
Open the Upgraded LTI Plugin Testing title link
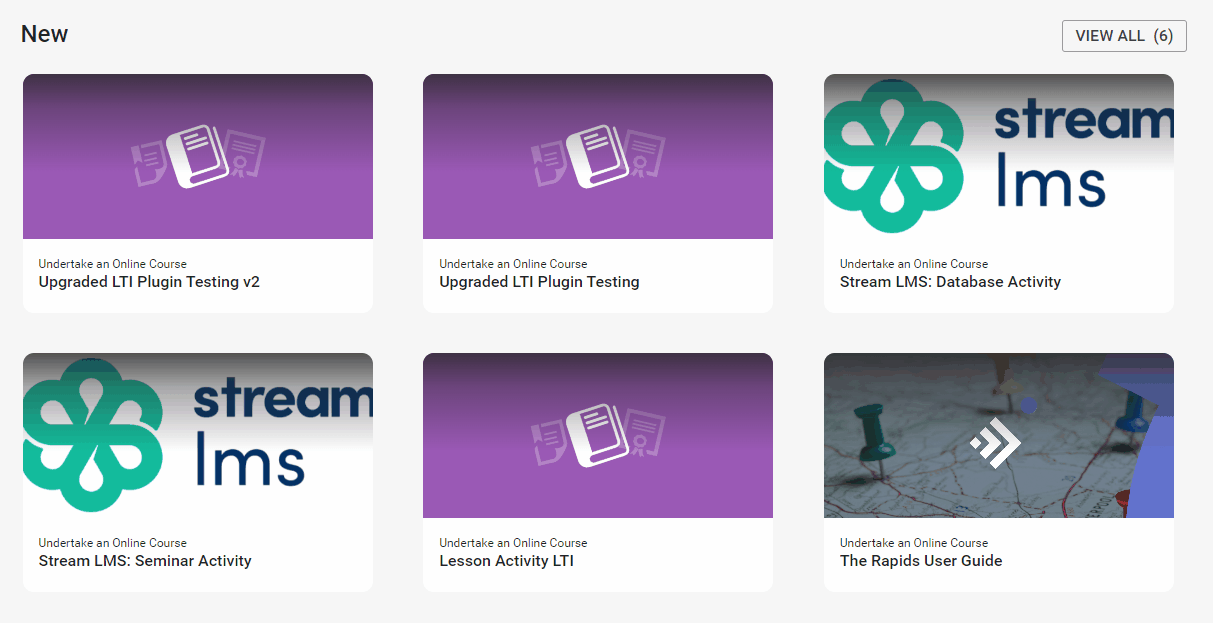point(539,282)
